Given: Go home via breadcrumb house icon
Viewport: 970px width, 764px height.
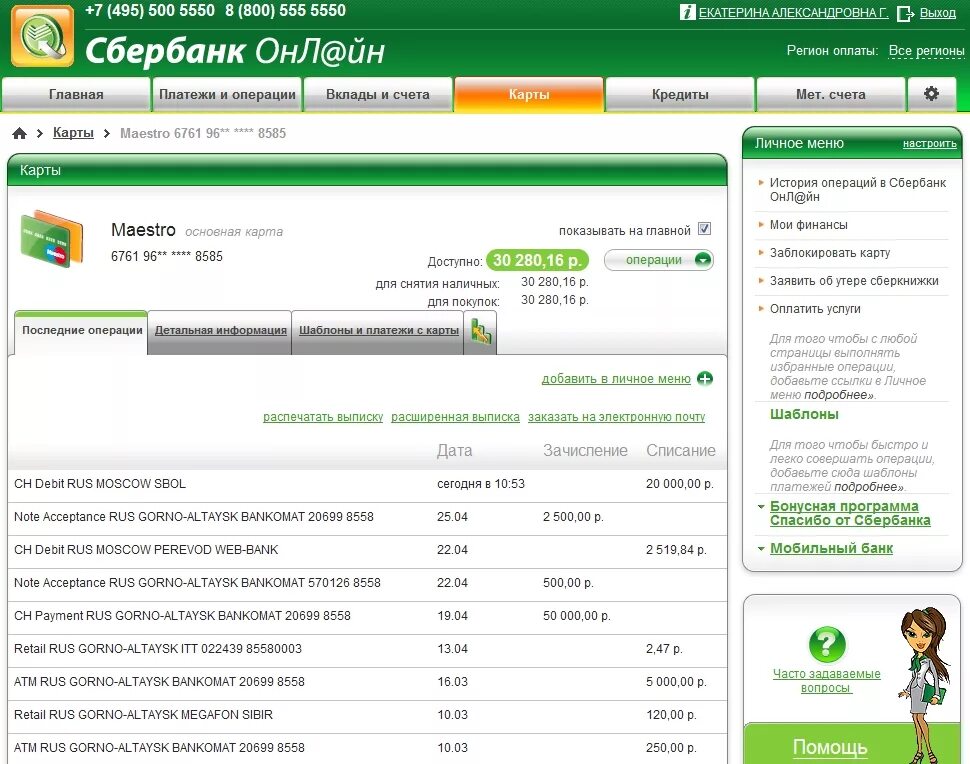Looking at the screenshot, I should [20, 133].
